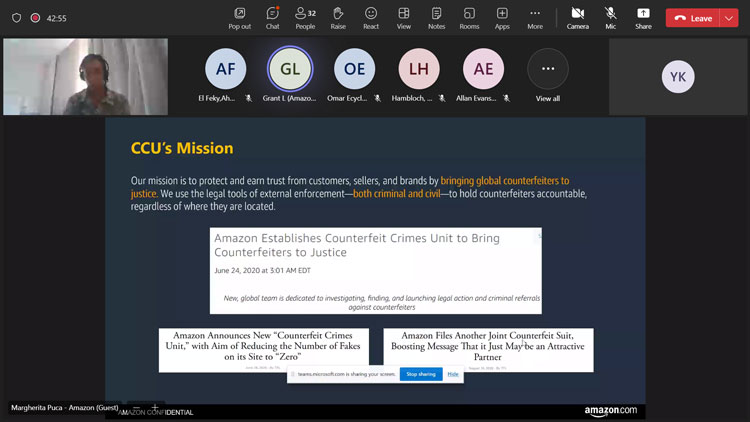Open breakout Rooms

[x=469, y=17]
